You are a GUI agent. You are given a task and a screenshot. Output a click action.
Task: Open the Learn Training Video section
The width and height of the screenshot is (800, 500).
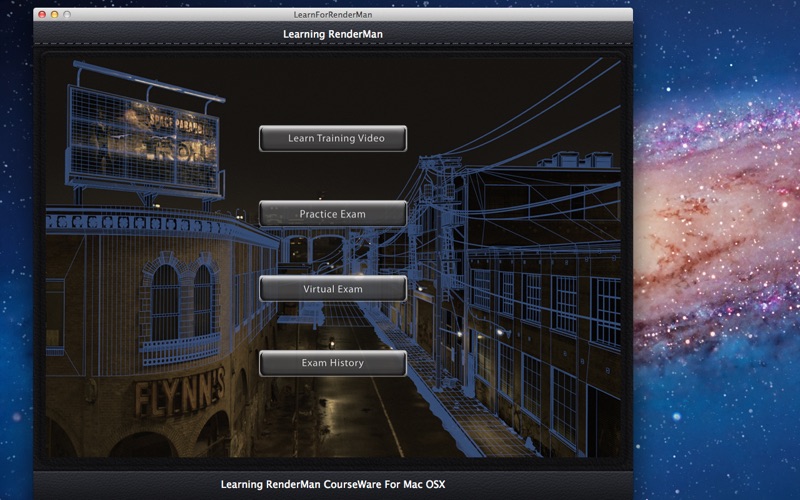[x=333, y=138]
